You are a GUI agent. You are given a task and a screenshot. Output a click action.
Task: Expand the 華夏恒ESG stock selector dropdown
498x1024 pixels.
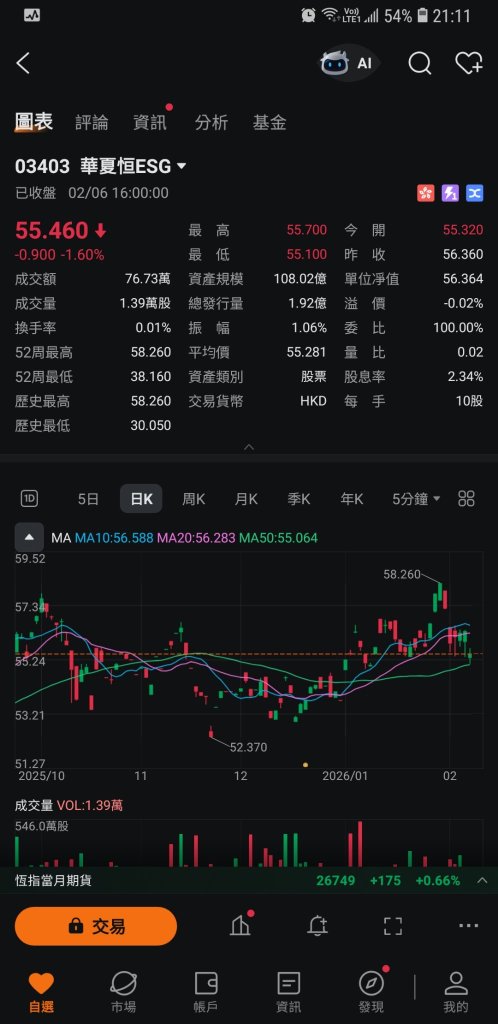coord(181,167)
